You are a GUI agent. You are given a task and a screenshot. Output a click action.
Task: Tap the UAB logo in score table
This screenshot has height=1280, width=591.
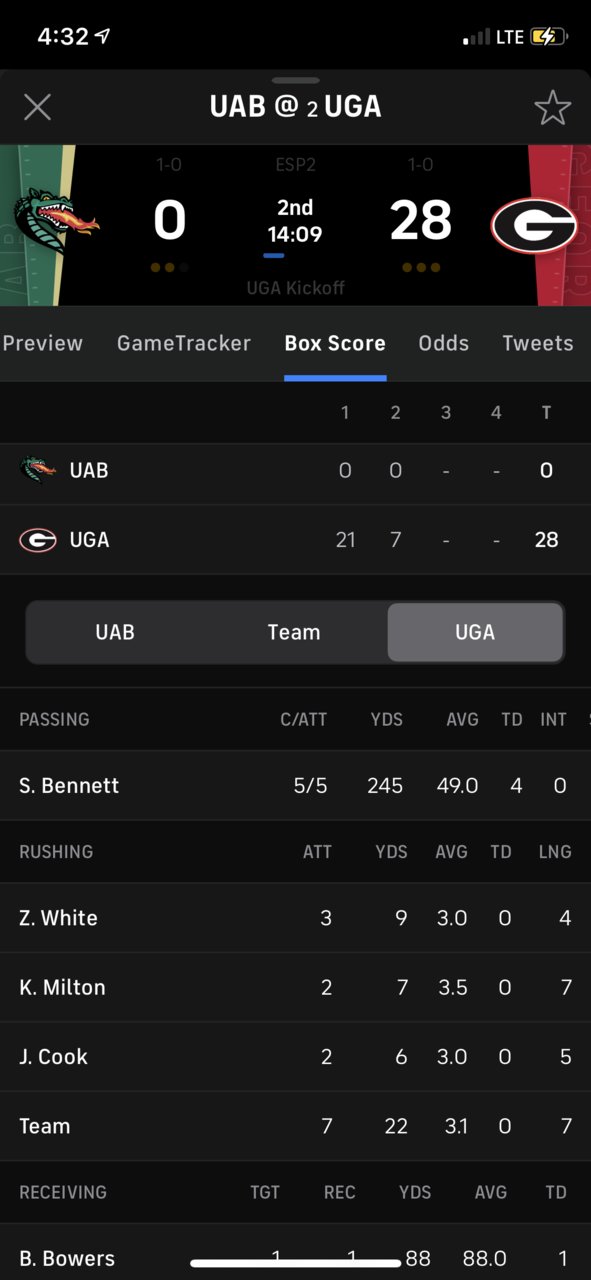pyautogui.click(x=38, y=469)
